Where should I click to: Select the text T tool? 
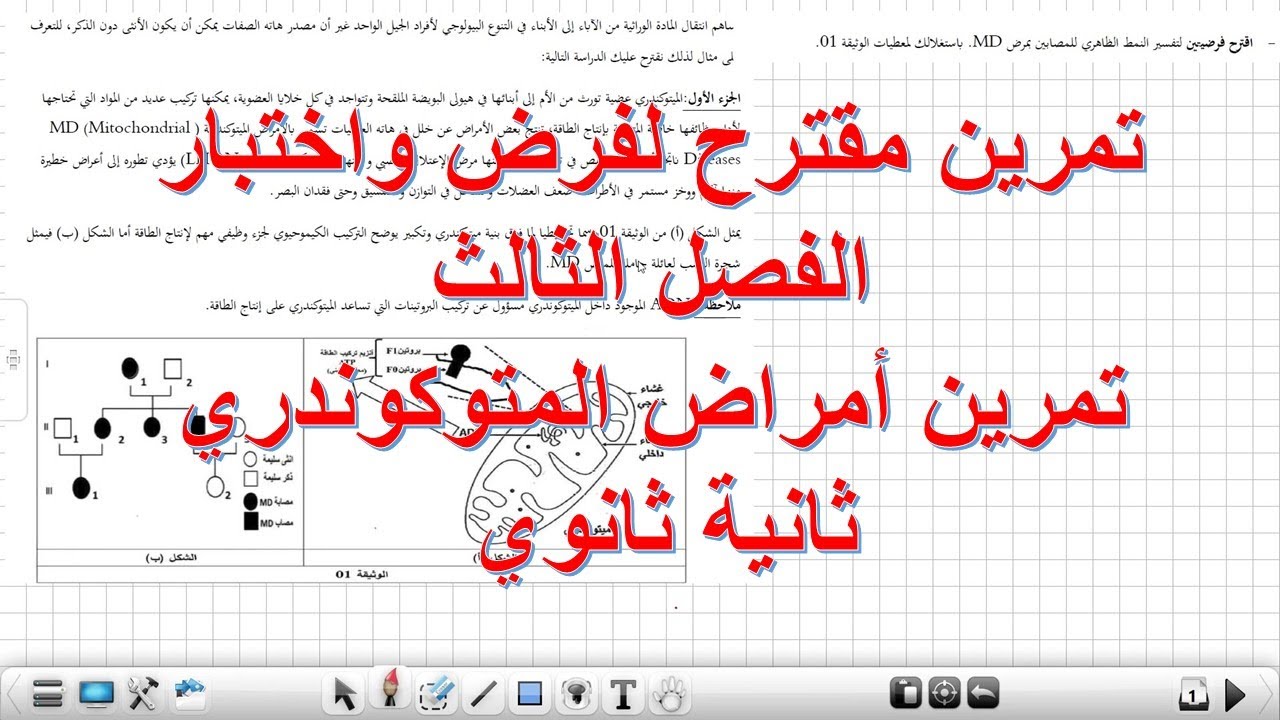pyautogui.click(x=624, y=692)
